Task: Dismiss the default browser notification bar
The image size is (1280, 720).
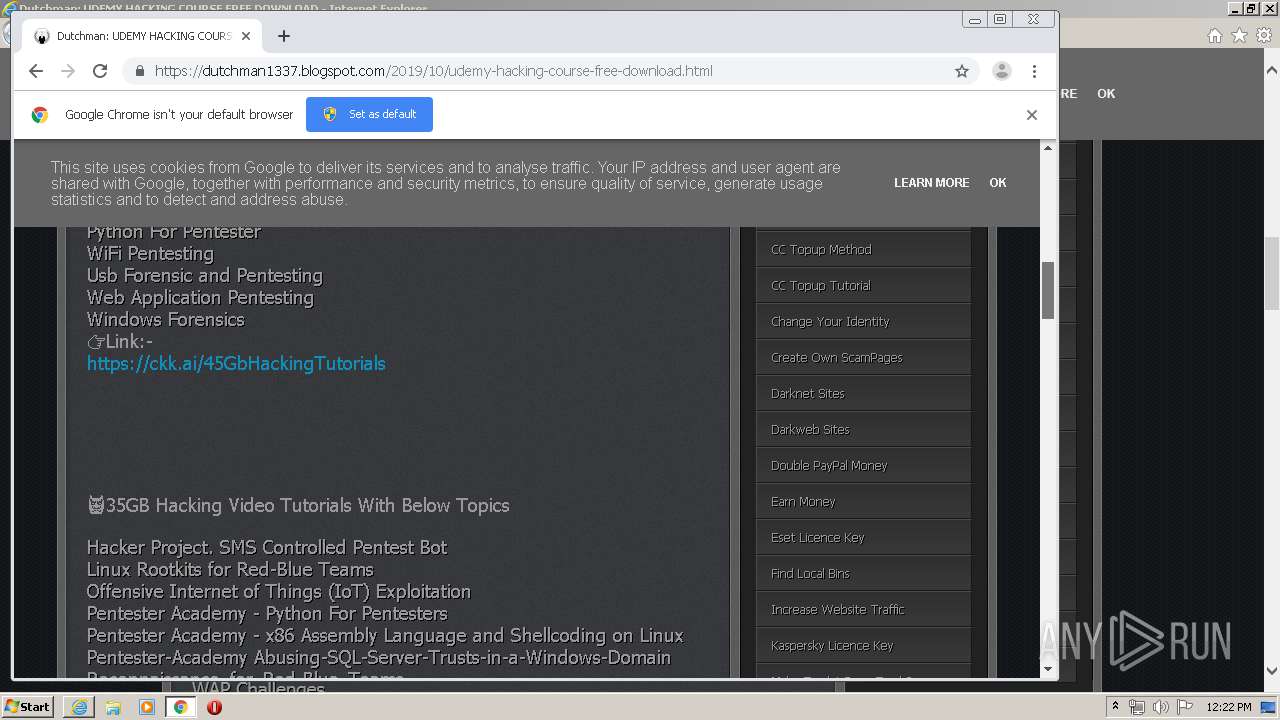Action: (1032, 115)
